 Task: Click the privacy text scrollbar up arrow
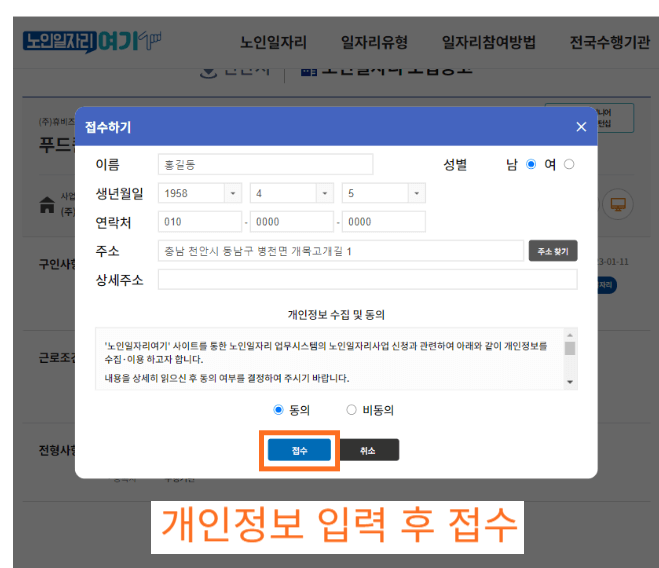coord(570,335)
